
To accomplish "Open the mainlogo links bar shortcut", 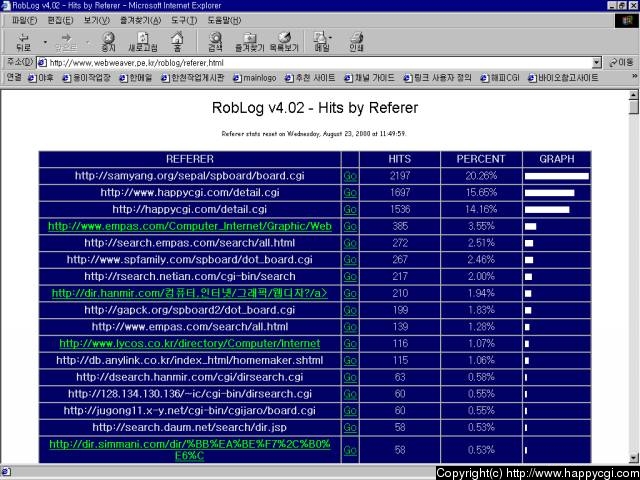I will 254,78.
